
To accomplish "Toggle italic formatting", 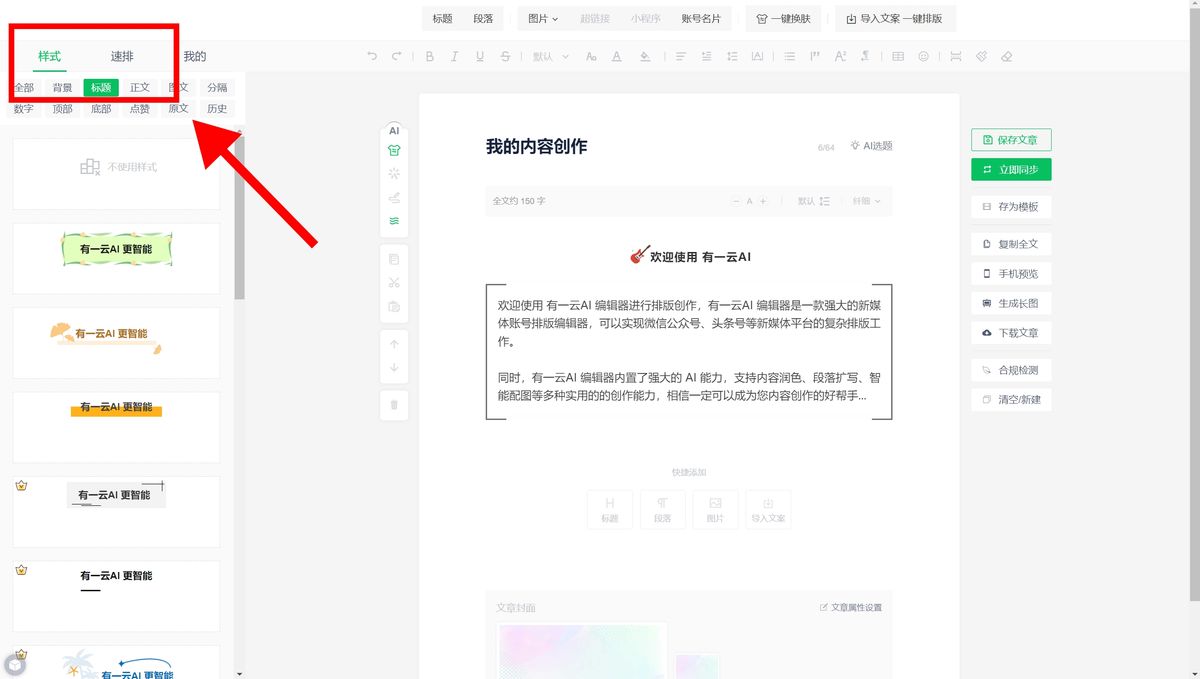I will click(x=455, y=56).
